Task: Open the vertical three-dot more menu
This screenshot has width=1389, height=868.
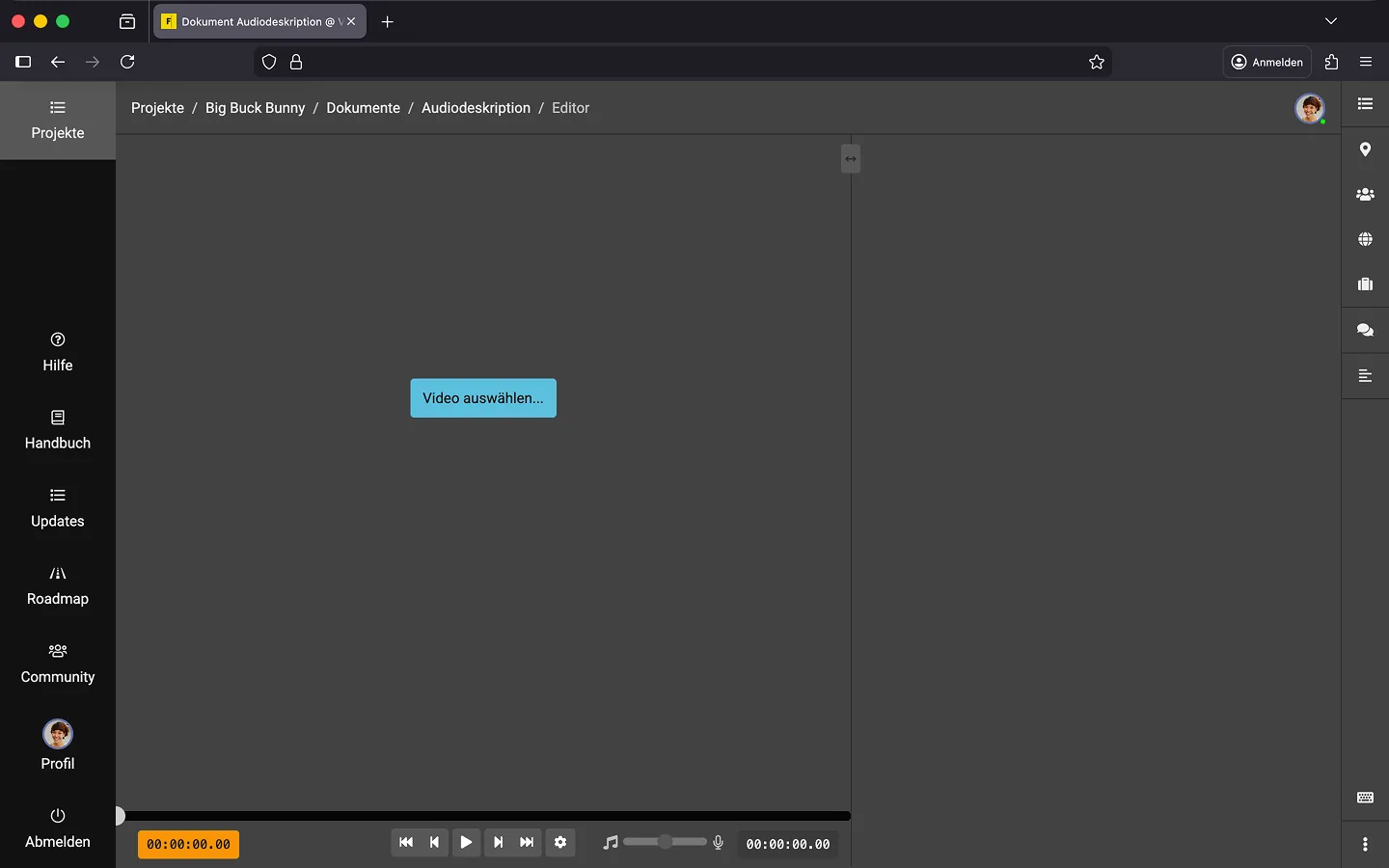Action: click(1365, 844)
